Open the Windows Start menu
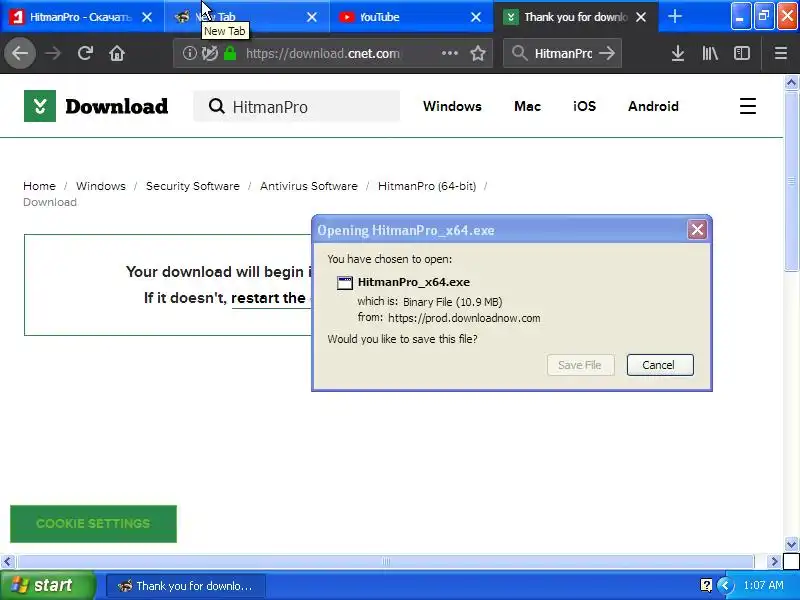Viewport: 800px width, 600px height. pos(47,585)
